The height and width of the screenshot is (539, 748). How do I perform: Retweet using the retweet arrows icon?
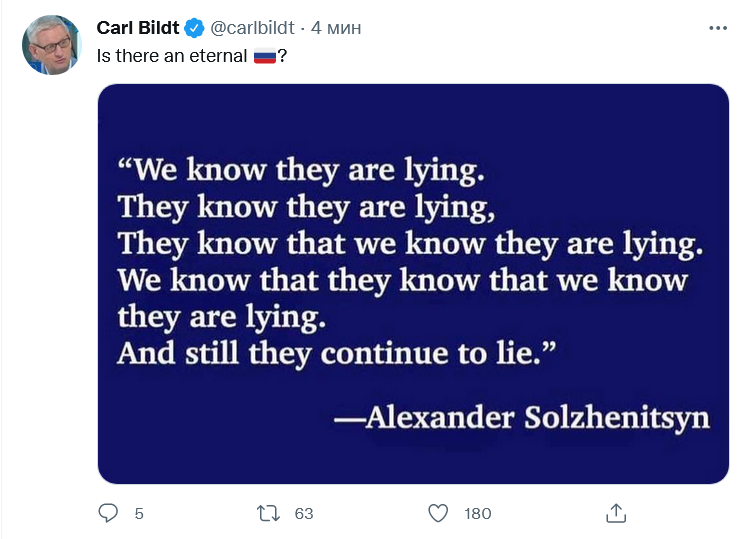coord(269,513)
